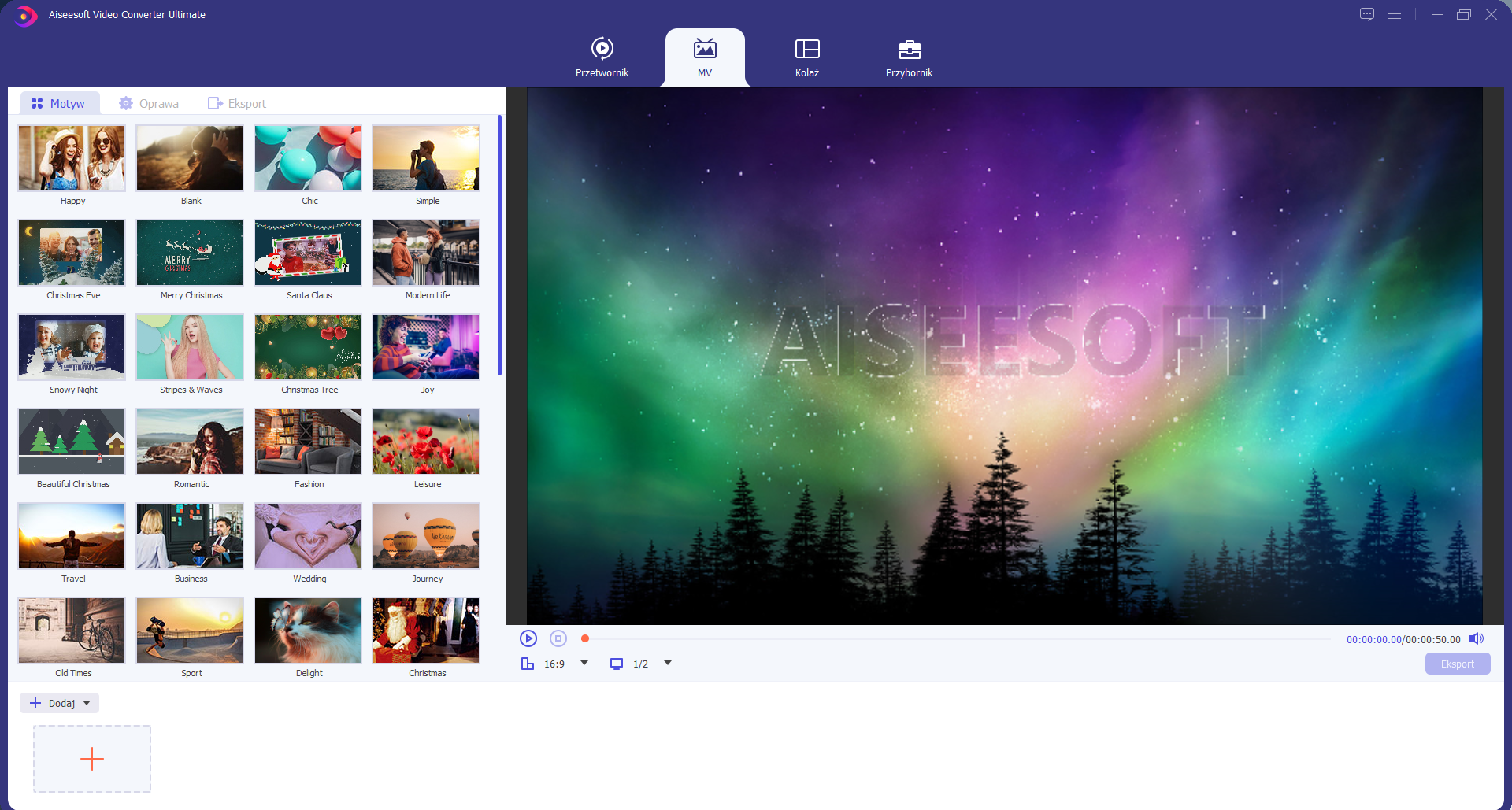The height and width of the screenshot is (810, 1512).
Task: Play the MV preview
Action: coord(528,638)
